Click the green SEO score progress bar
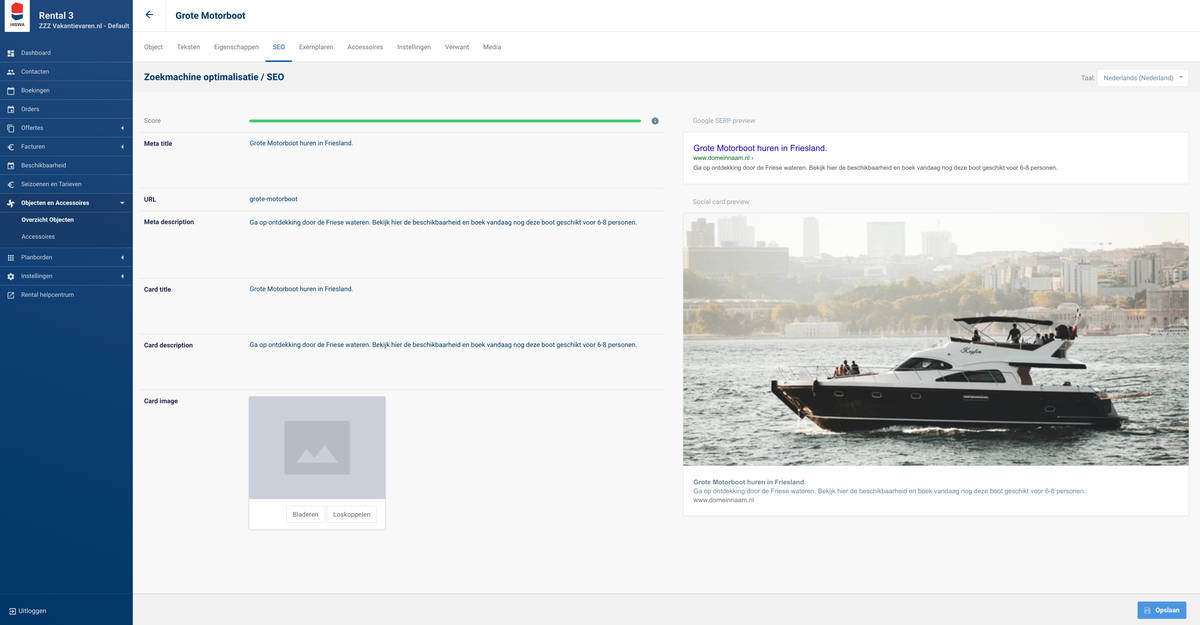Image resolution: width=1200 pixels, height=625 pixels. 445,121
